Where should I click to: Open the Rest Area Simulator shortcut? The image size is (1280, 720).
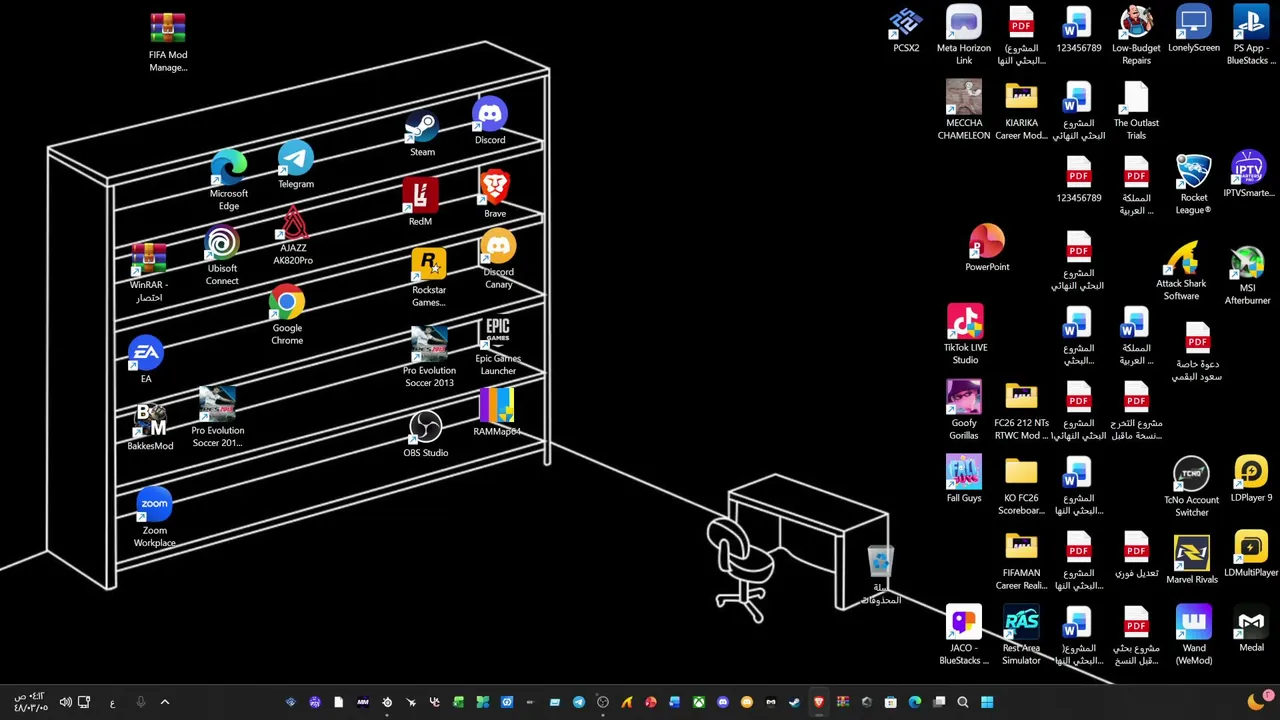click(1021, 636)
